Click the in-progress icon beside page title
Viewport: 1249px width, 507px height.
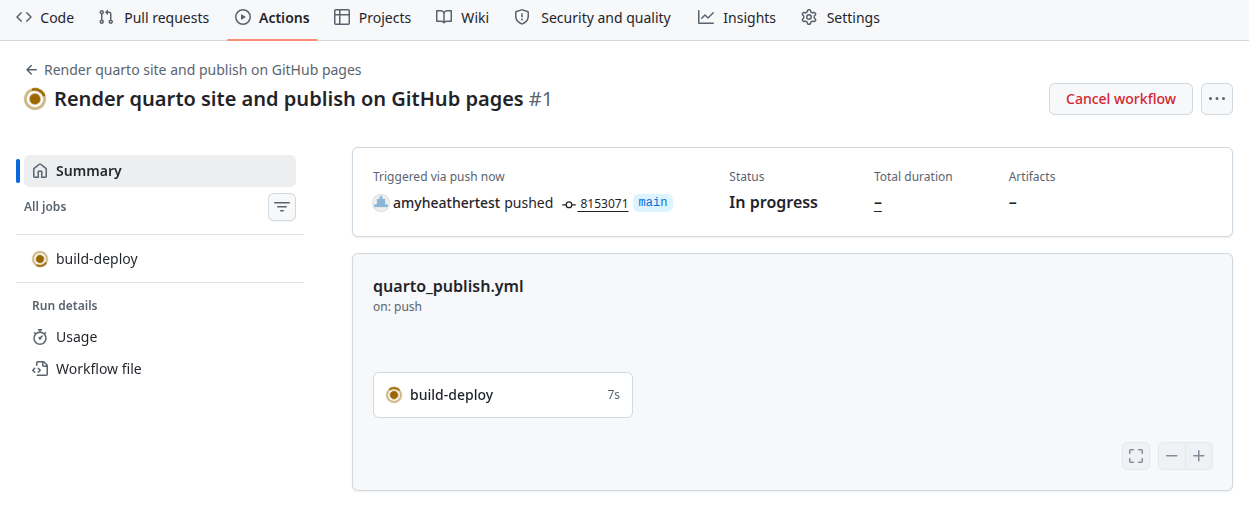[x=35, y=99]
